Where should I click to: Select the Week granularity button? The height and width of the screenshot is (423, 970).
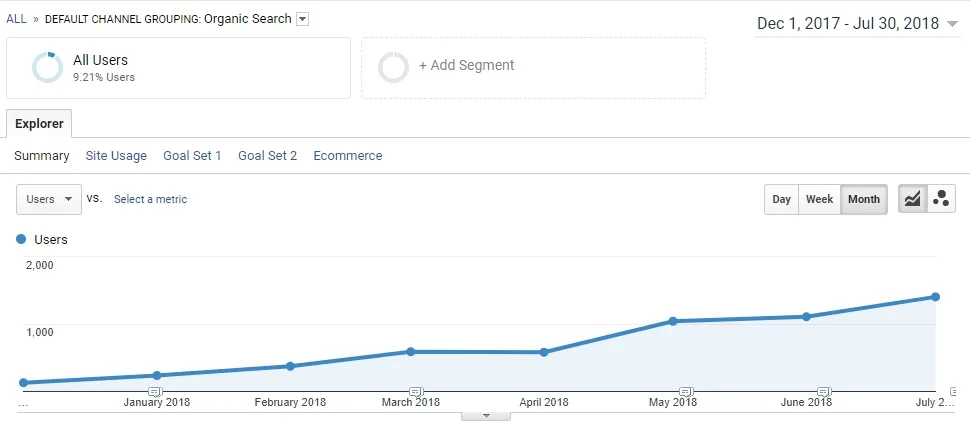[820, 199]
